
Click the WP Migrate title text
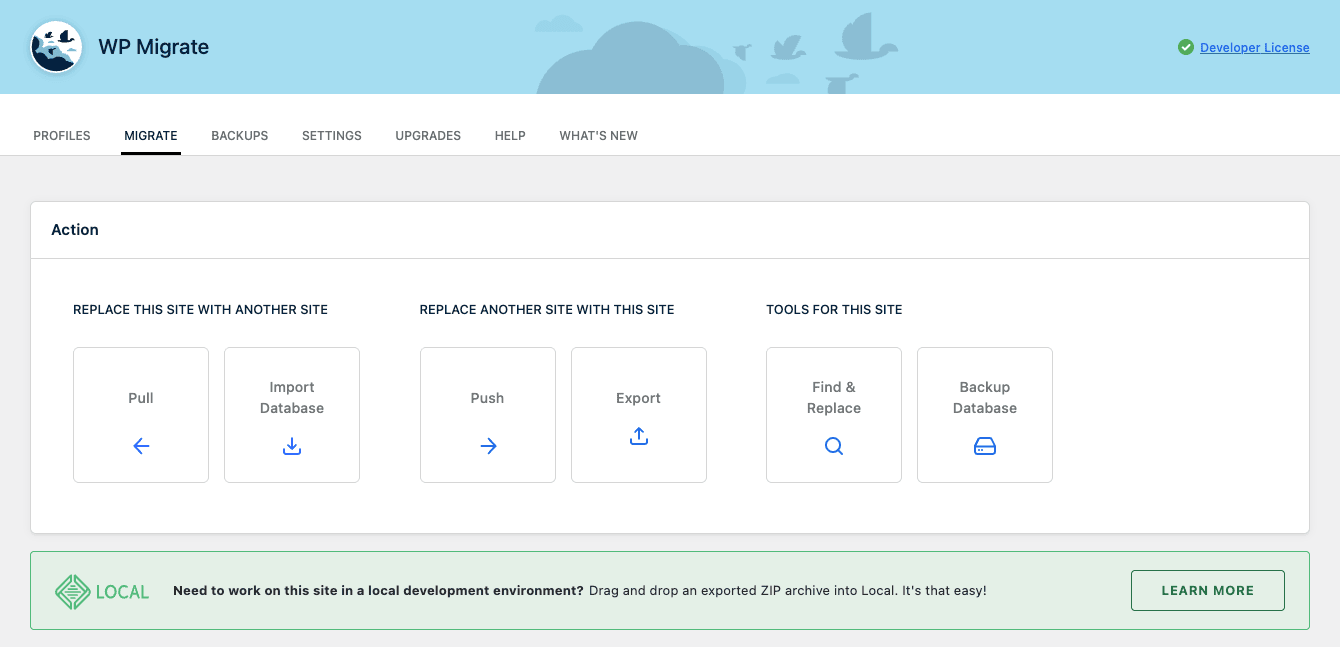click(153, 47)
